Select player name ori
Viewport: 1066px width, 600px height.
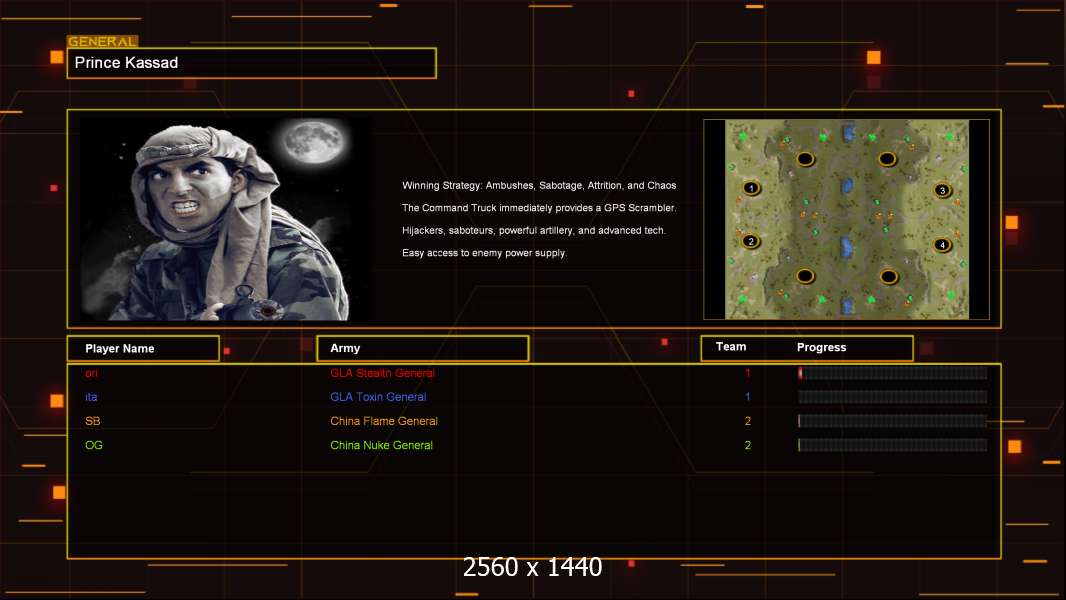tap(91, 373)
